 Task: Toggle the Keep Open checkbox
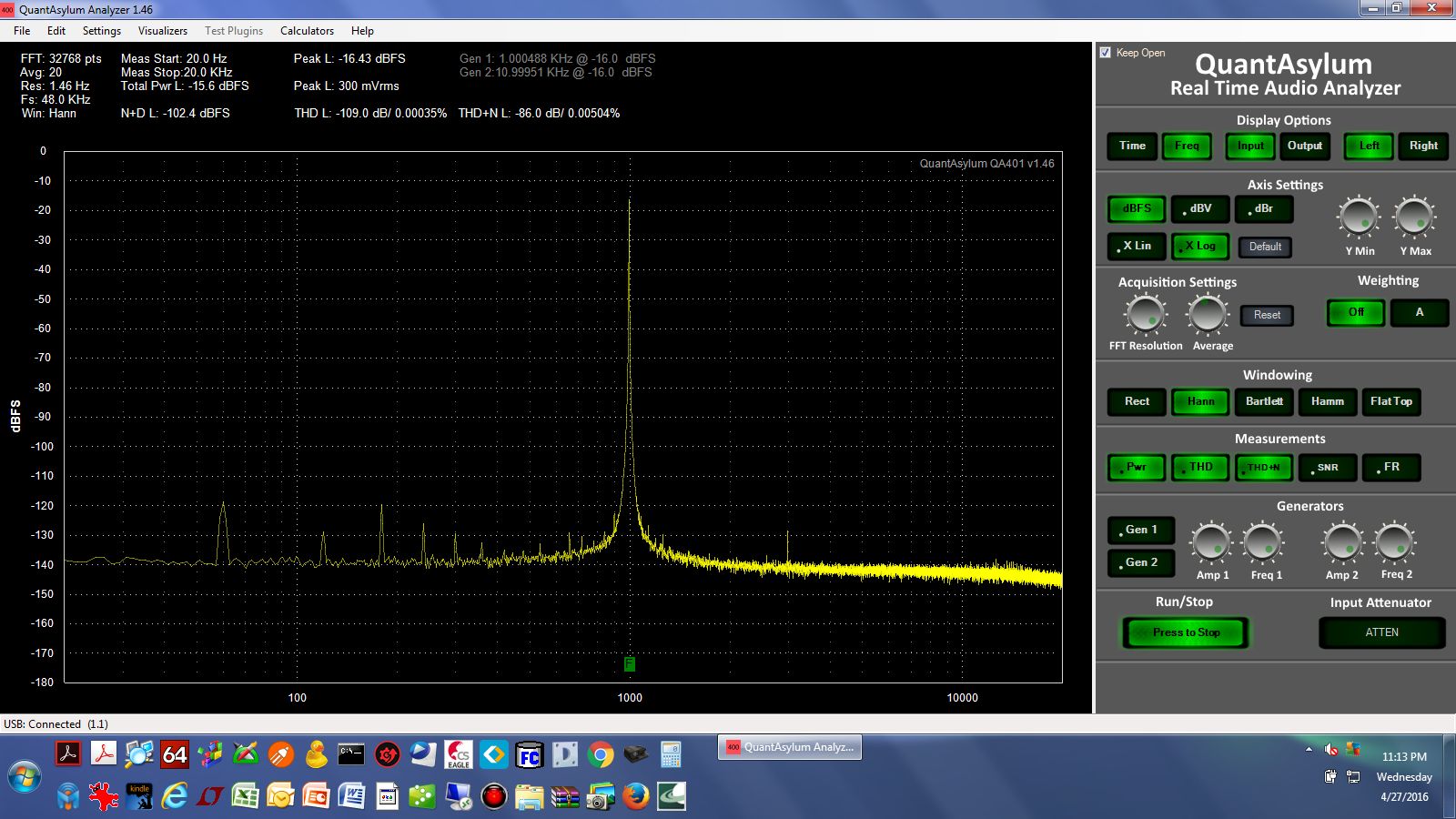click(1106, 53)
